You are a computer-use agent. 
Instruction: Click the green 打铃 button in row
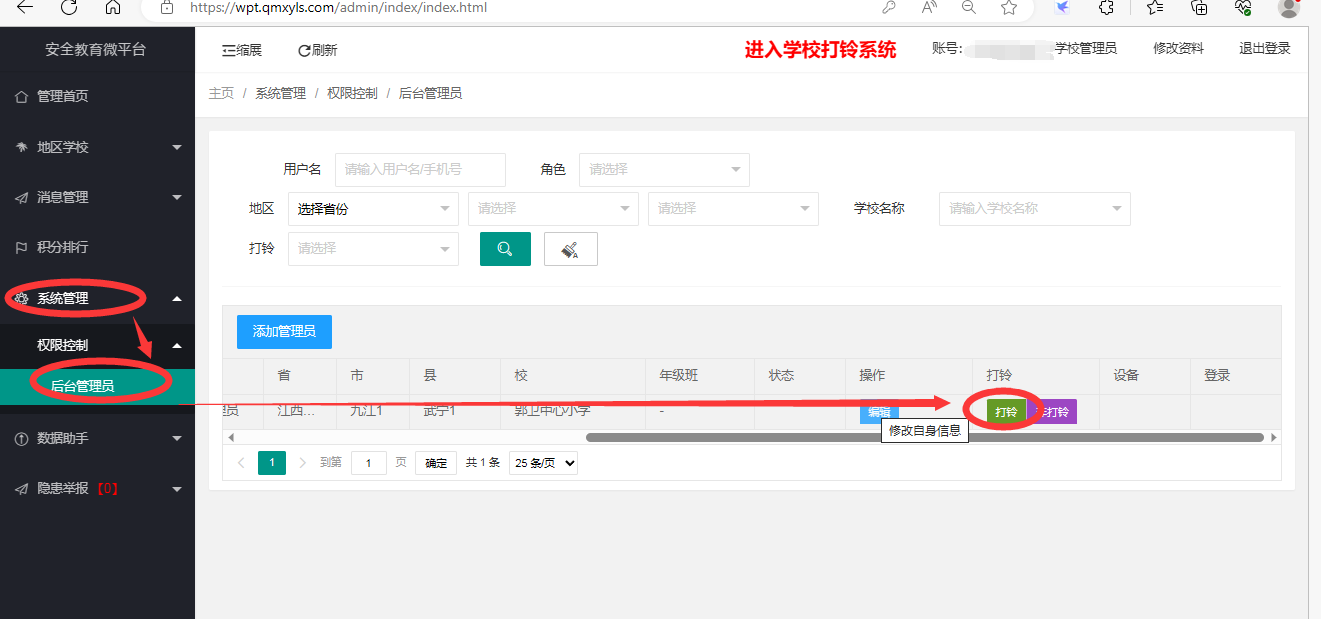pyautogui.click(x=1005, y=412)
